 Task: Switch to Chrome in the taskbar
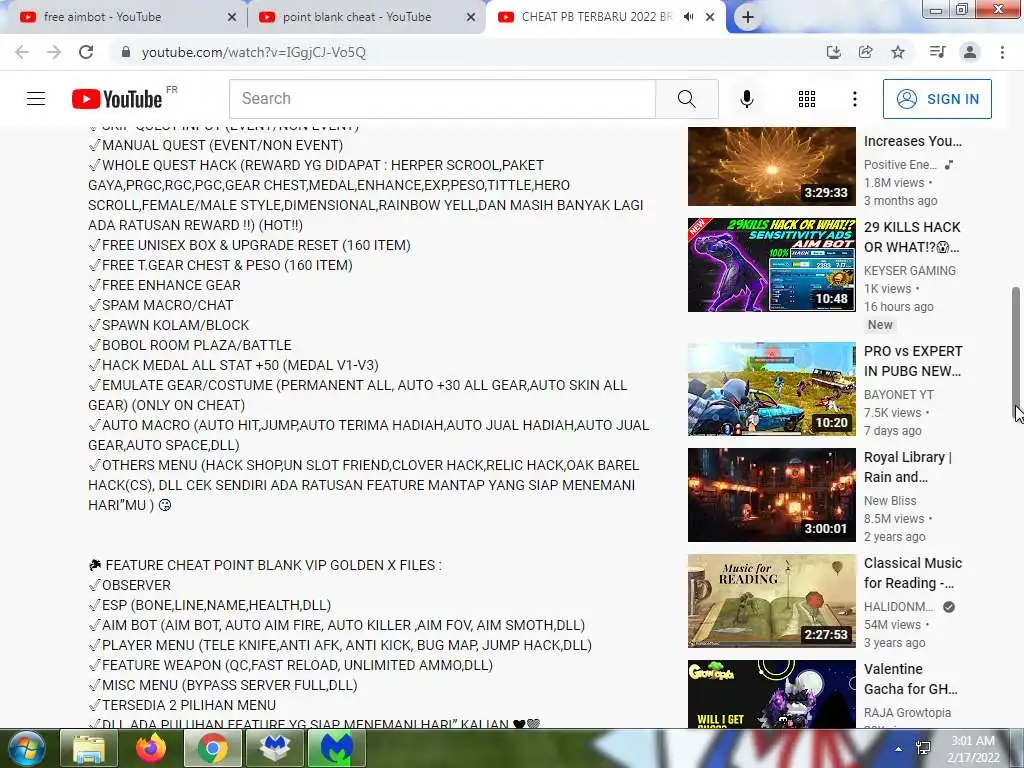coord(212,748)
